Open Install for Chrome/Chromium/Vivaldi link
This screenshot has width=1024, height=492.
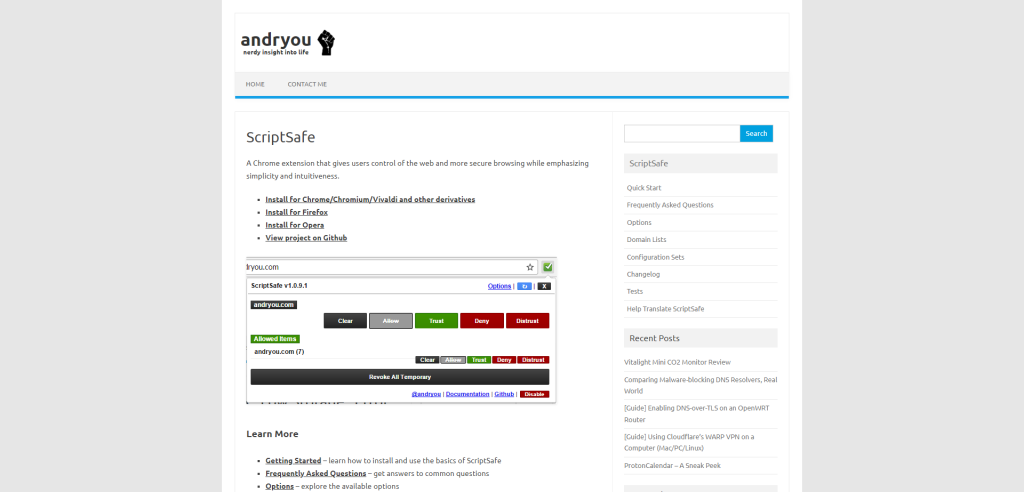370,199
